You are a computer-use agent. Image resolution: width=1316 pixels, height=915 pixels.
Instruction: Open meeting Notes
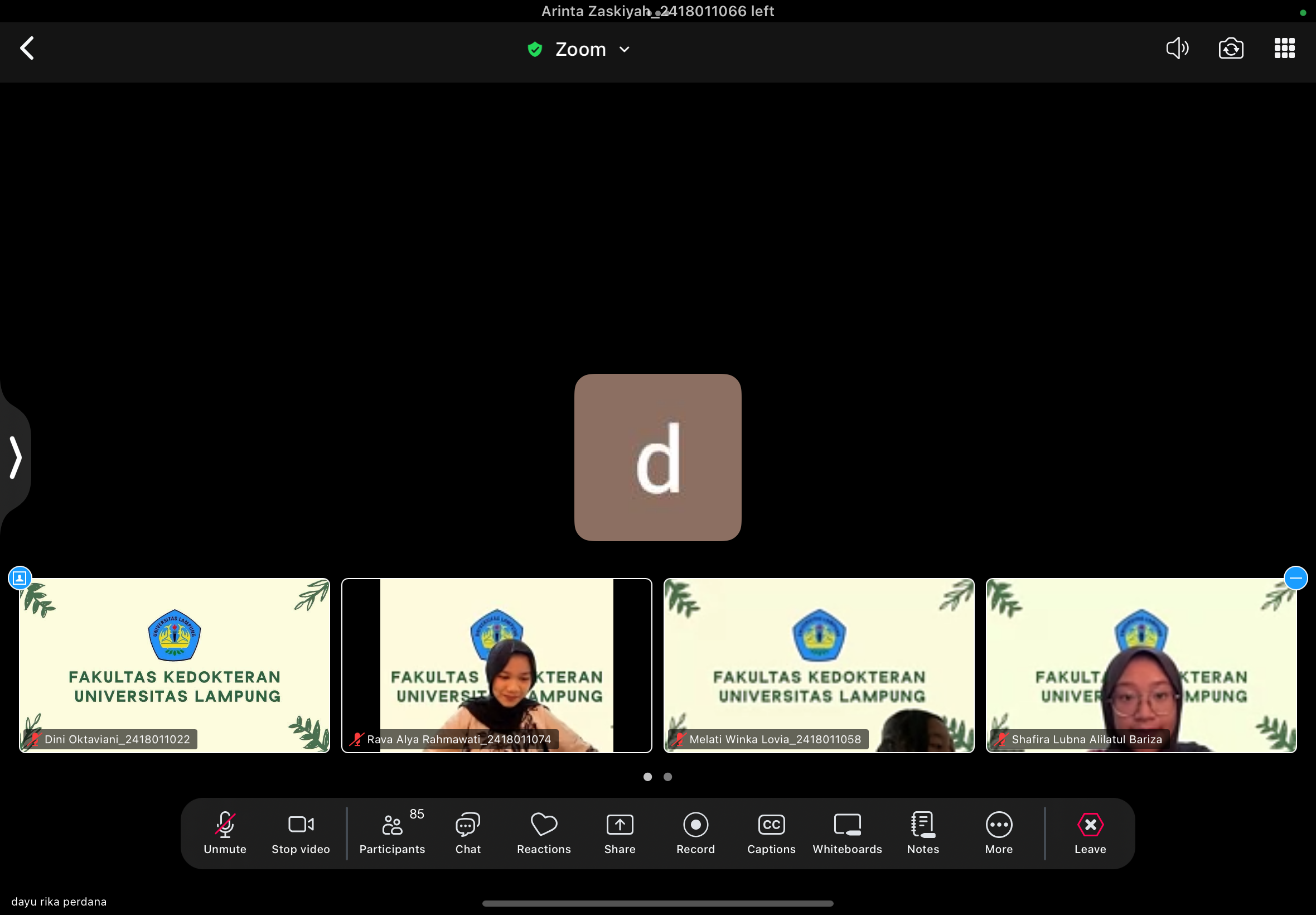click(923, 833)
